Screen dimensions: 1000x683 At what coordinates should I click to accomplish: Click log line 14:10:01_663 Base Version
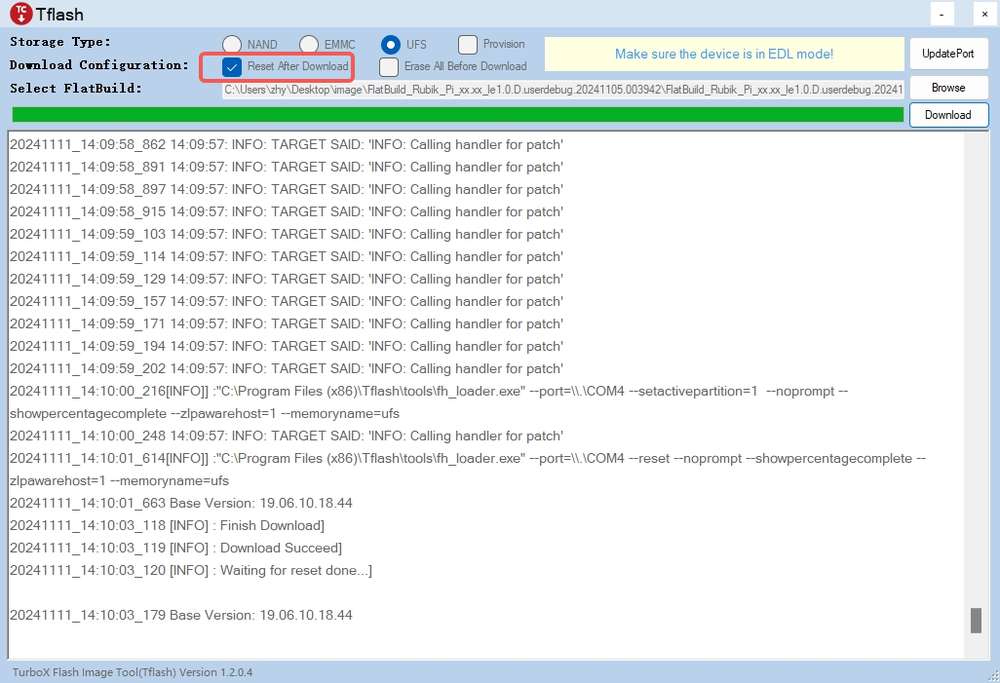(180, 503)
